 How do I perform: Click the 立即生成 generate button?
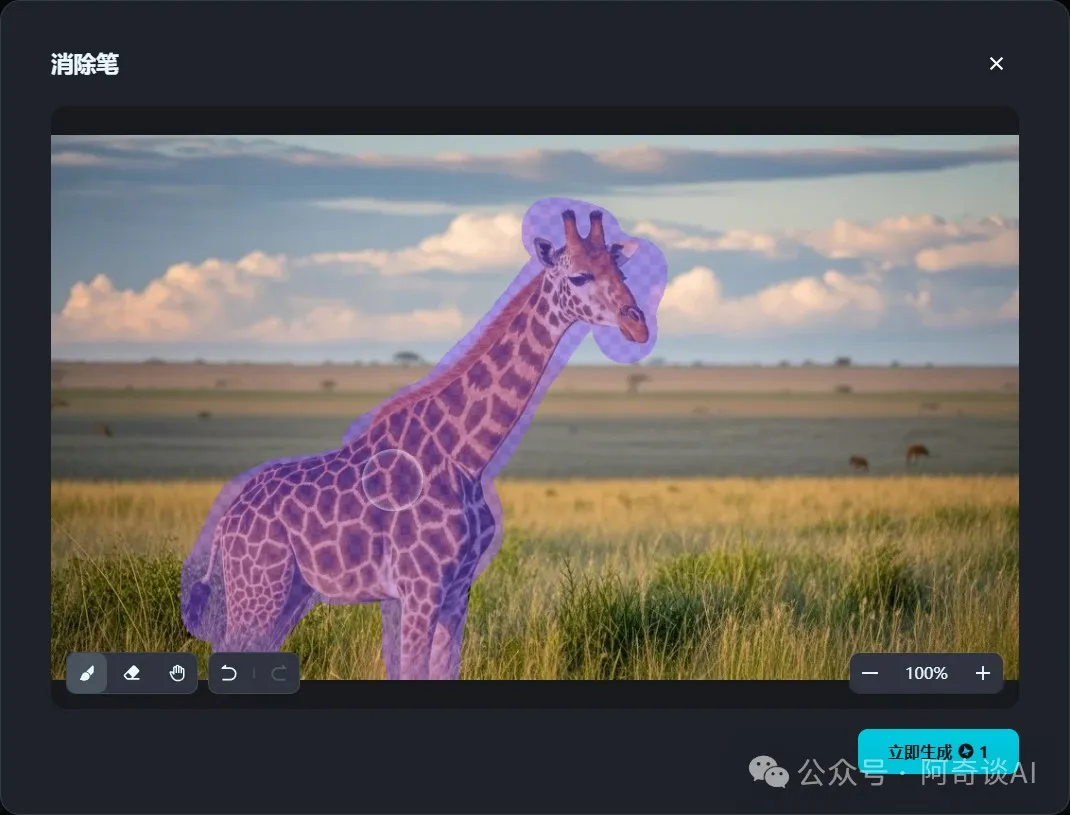coord(938,751)
